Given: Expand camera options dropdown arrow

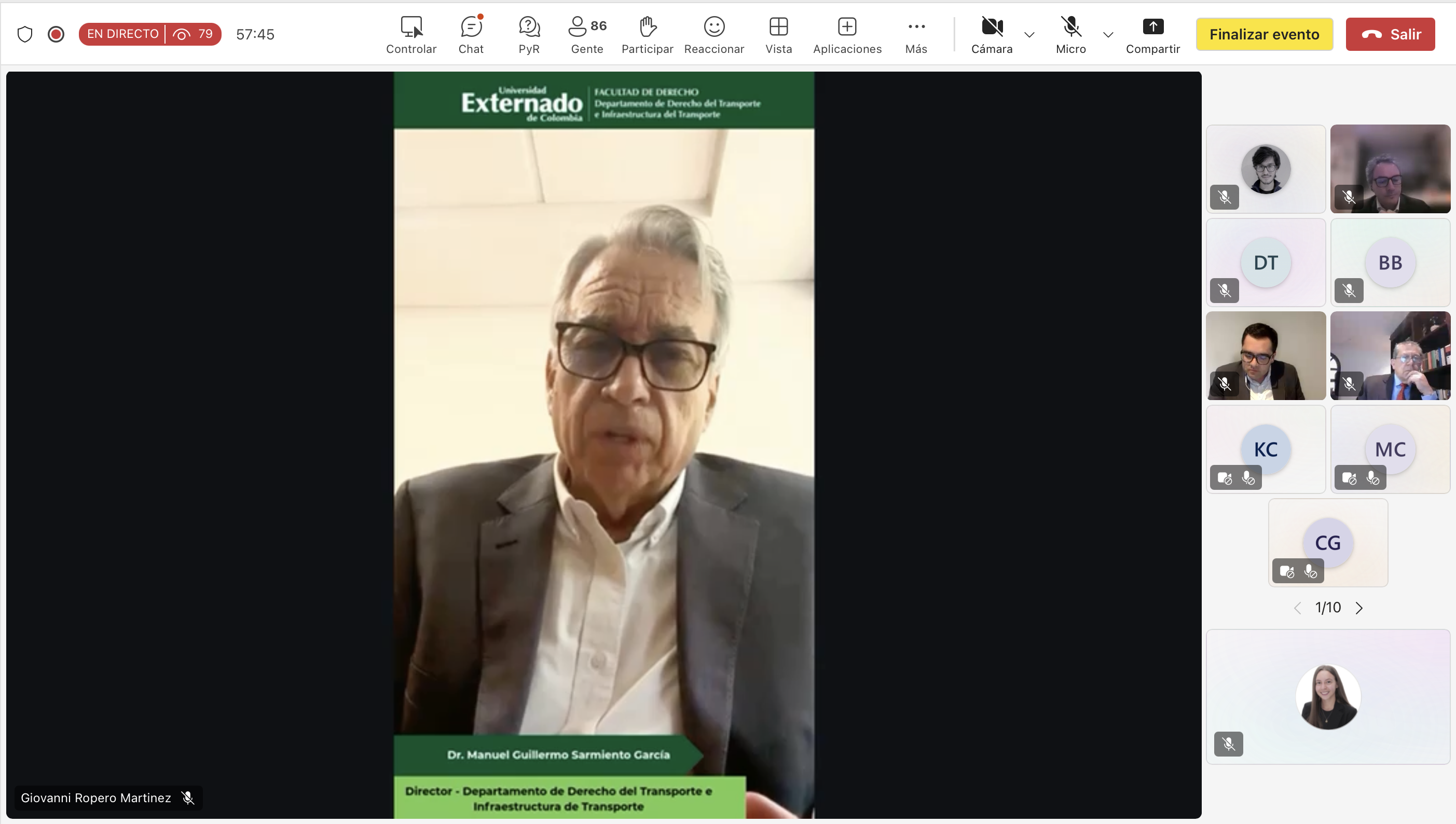Looking at the screenshot, I should 1029,35.
